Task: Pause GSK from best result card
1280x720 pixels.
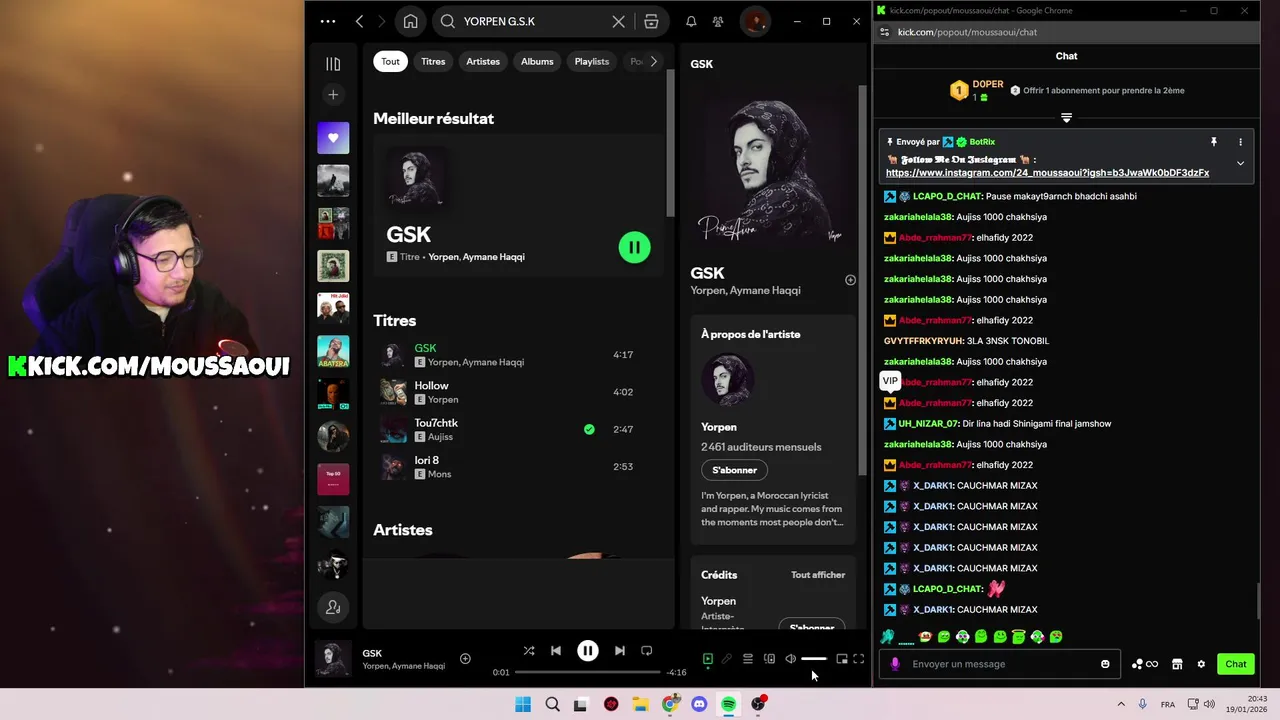Action: (x=634, y=247)
